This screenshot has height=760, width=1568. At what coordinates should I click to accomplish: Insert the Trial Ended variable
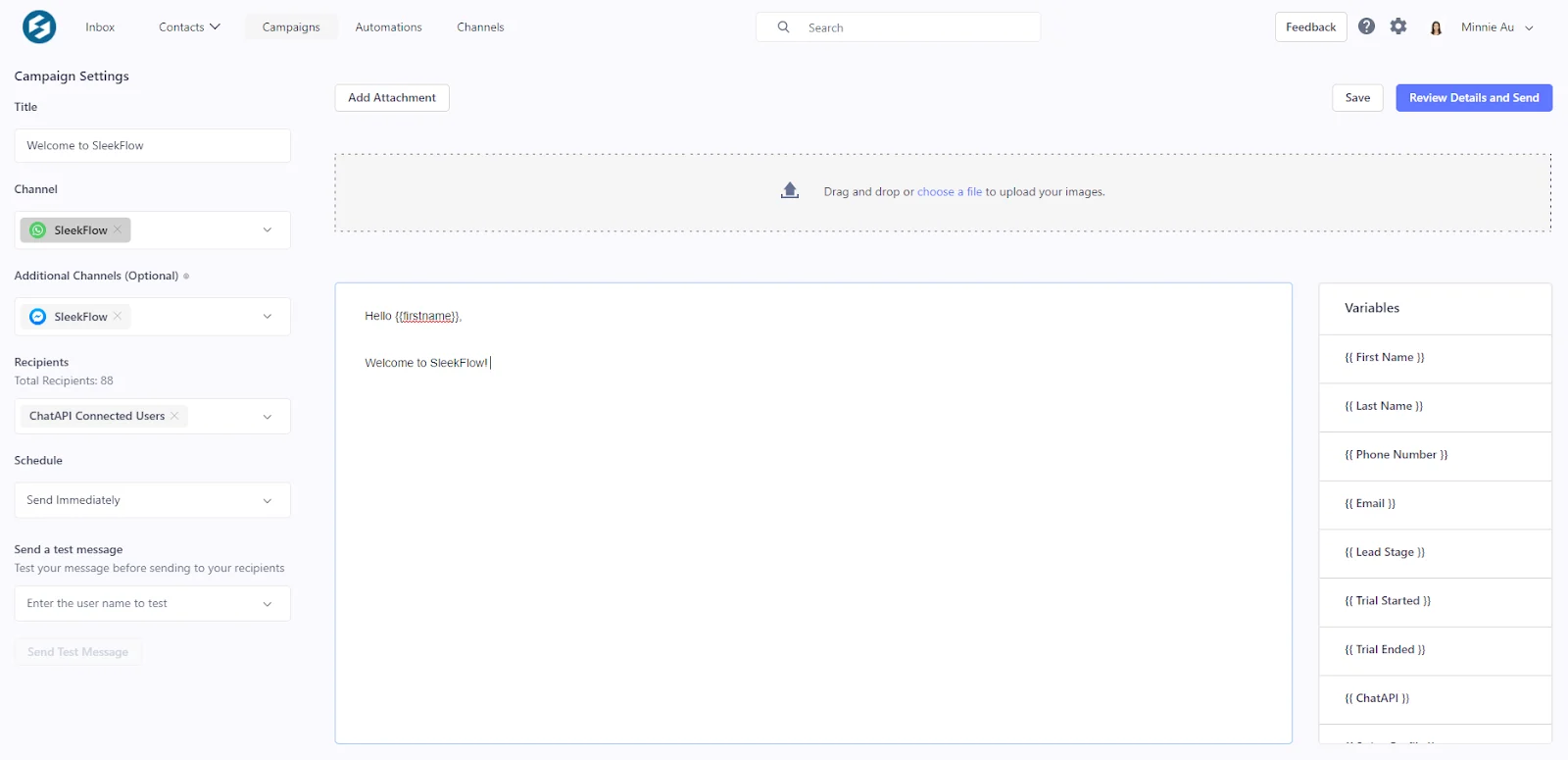point(1435,651)
